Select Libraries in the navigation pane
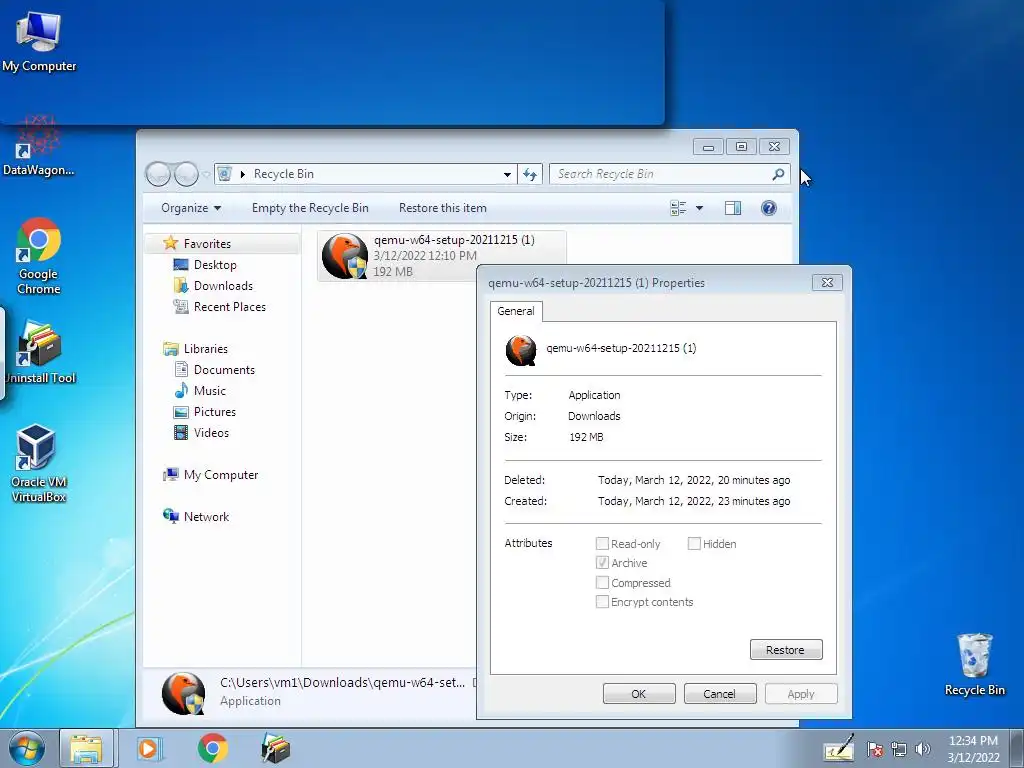 [205, 349]
